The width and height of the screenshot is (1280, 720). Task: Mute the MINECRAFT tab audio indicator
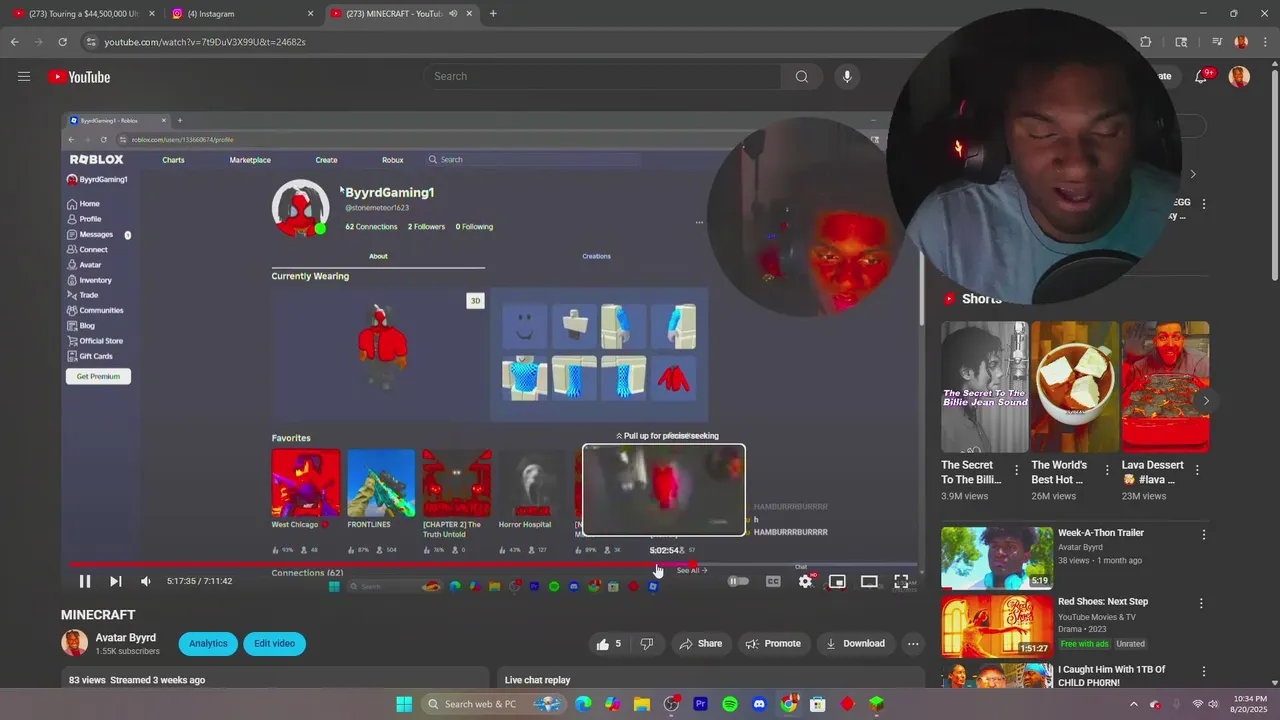point(453,14)
